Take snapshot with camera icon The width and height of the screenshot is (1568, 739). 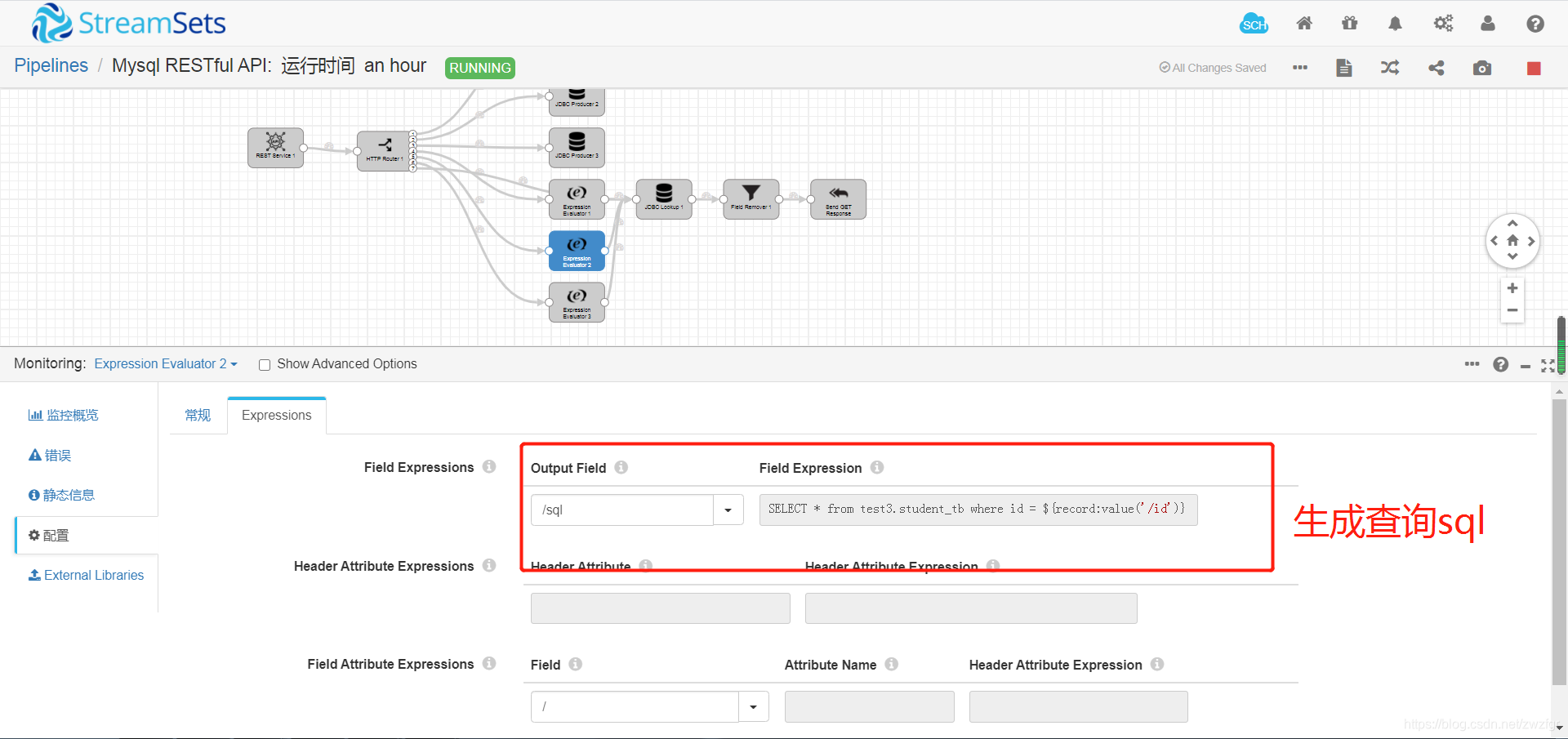1482,68
